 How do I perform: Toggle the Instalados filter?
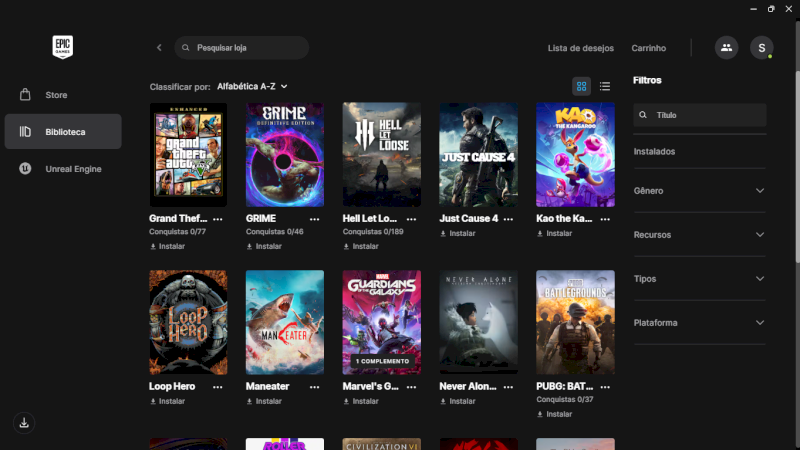pos(654,152)
